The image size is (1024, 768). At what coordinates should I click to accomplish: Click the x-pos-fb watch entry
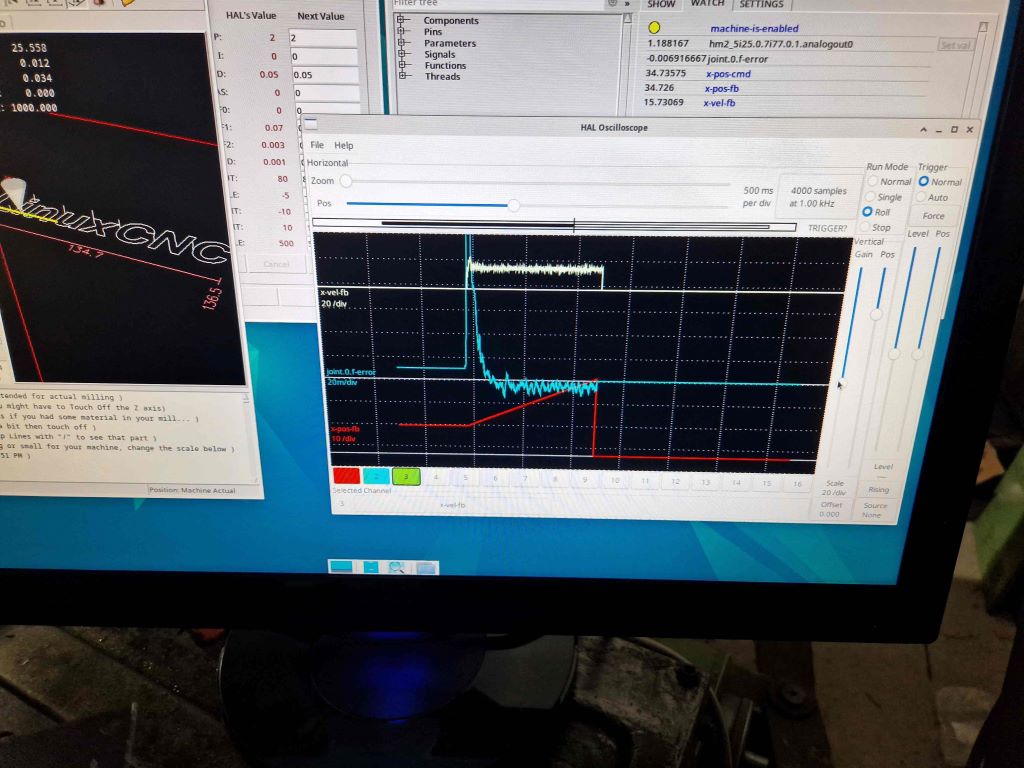pyautogui.click(x=722, y=89)
